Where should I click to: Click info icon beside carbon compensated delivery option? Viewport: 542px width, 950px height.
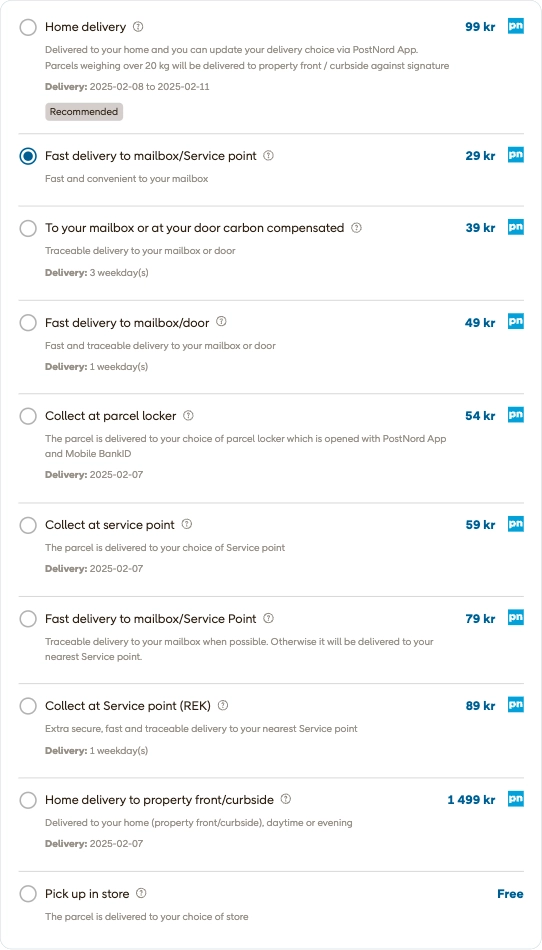click(x=357, y=228)
